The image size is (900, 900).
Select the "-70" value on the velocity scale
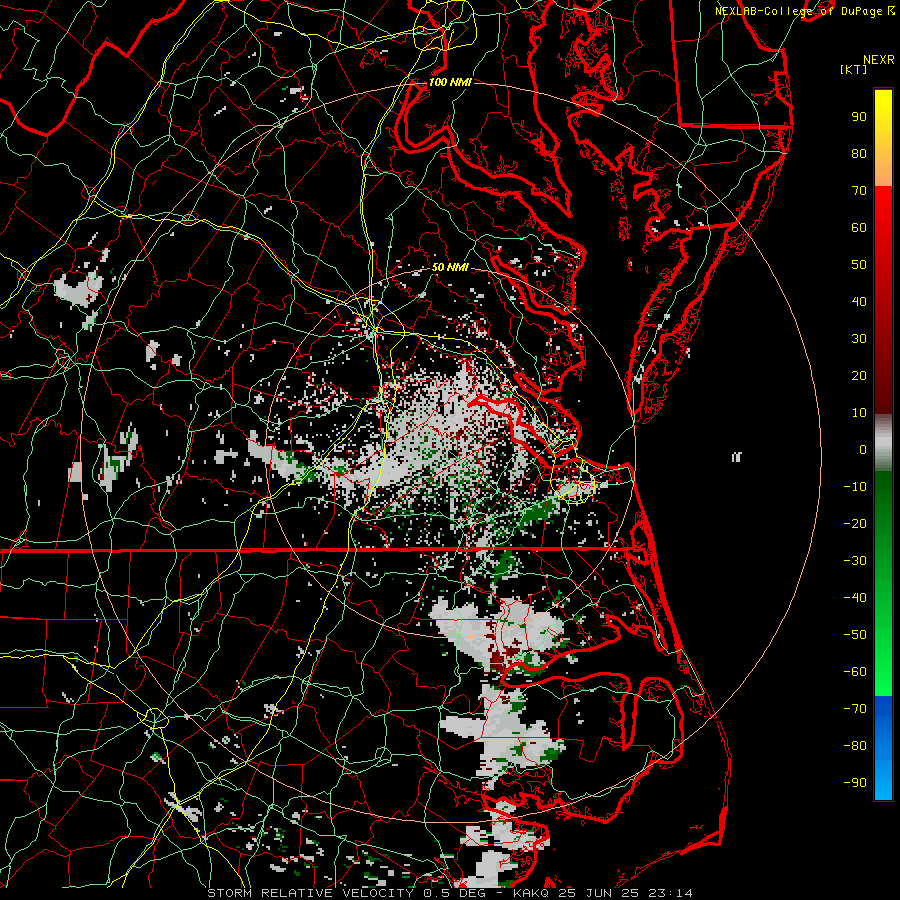855,709
